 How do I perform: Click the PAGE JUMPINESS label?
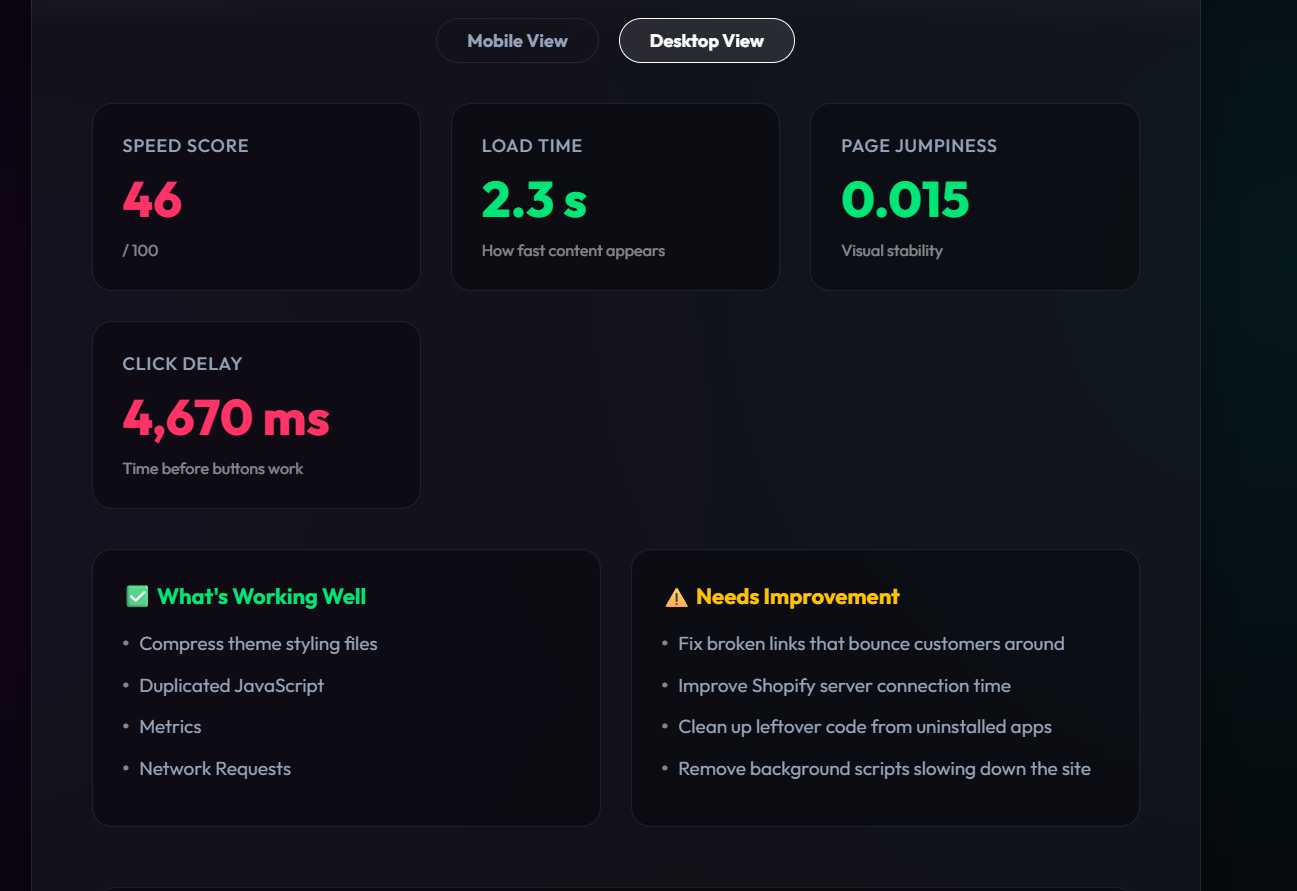pos(919,146)
